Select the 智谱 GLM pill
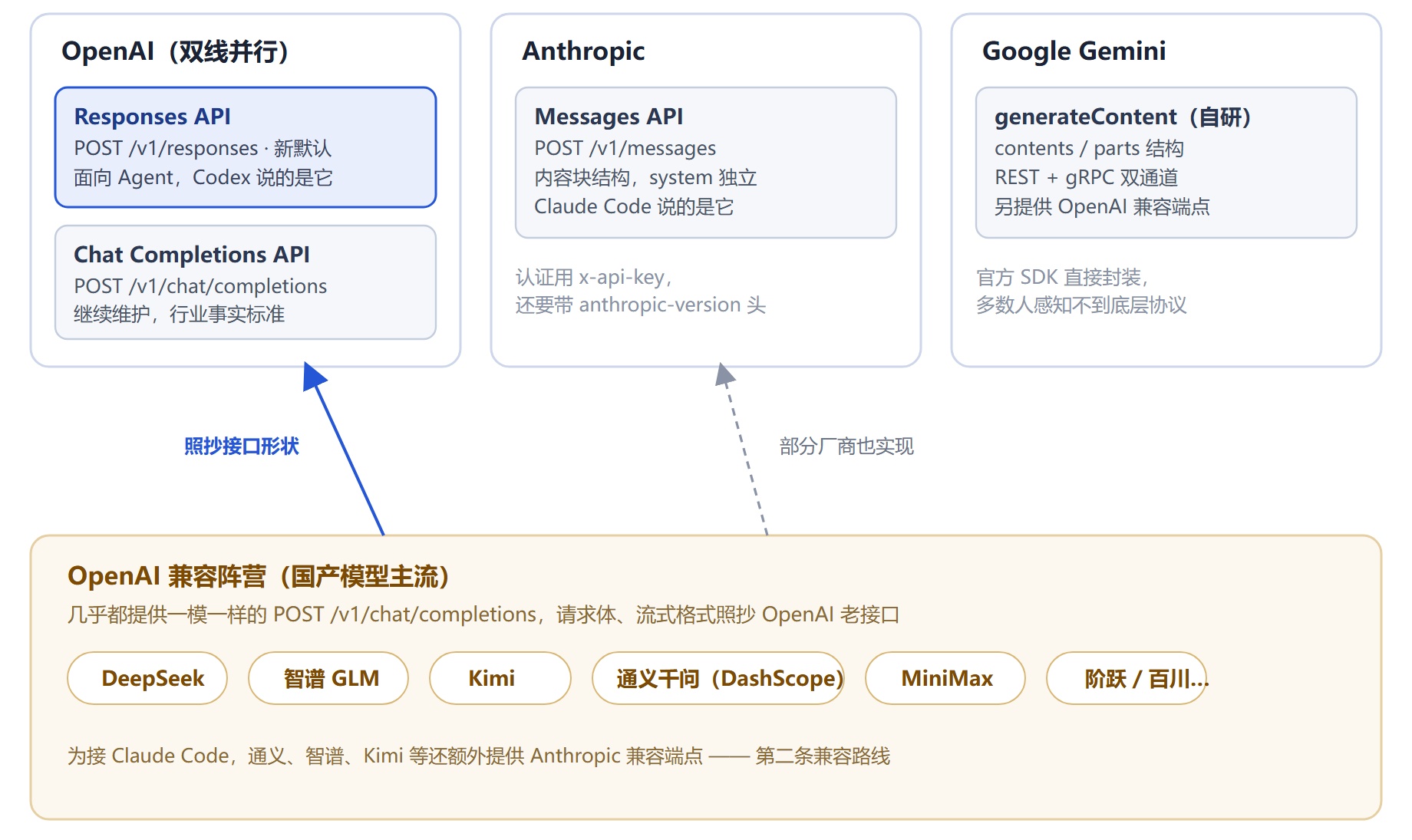This screenshot has height=840, width=1412. (328, 678)
